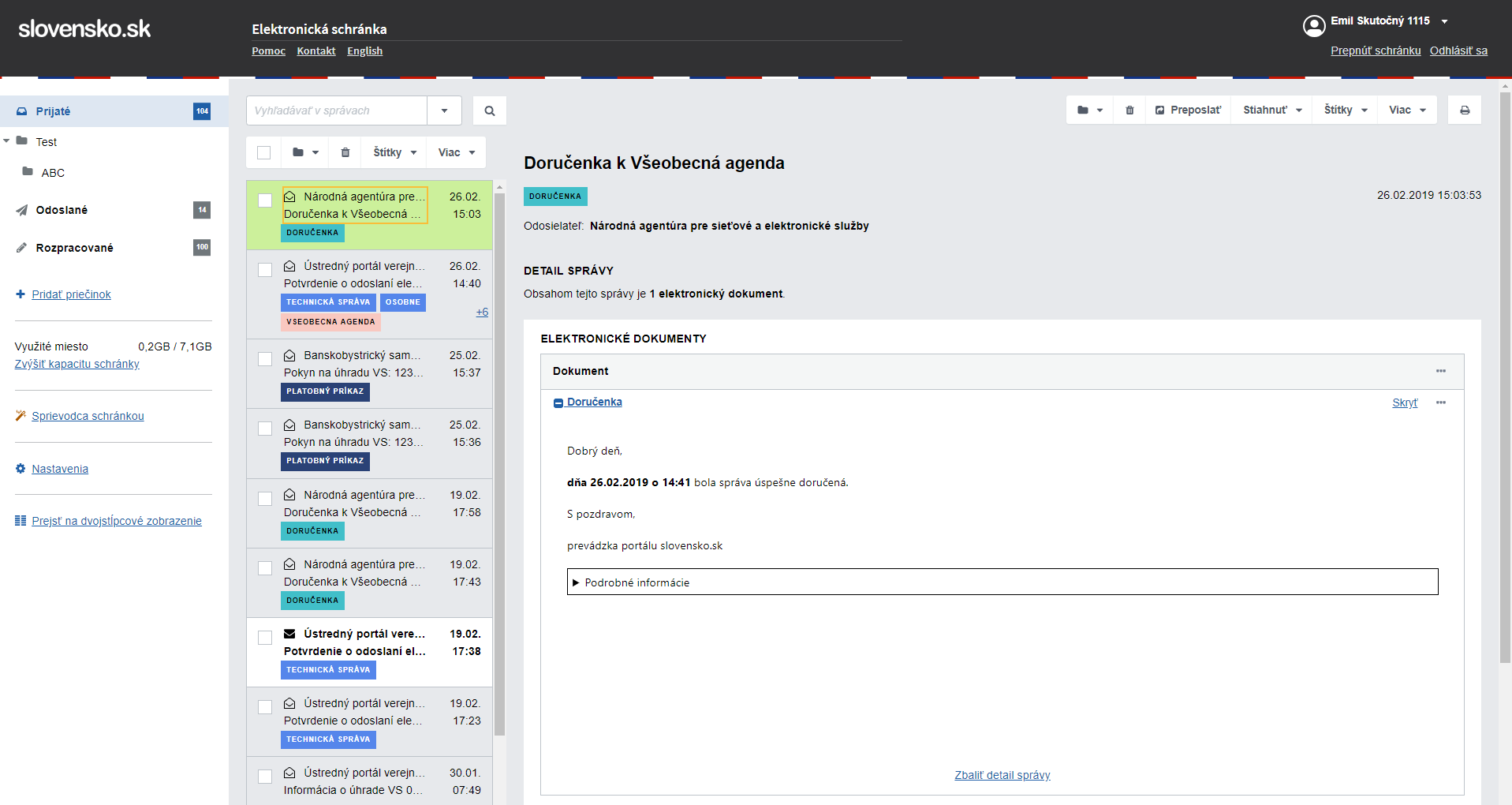The height and width of the screenshot is (805, 1512).
Task: Open search filter dropdown arrow
Action: [444, 111]
